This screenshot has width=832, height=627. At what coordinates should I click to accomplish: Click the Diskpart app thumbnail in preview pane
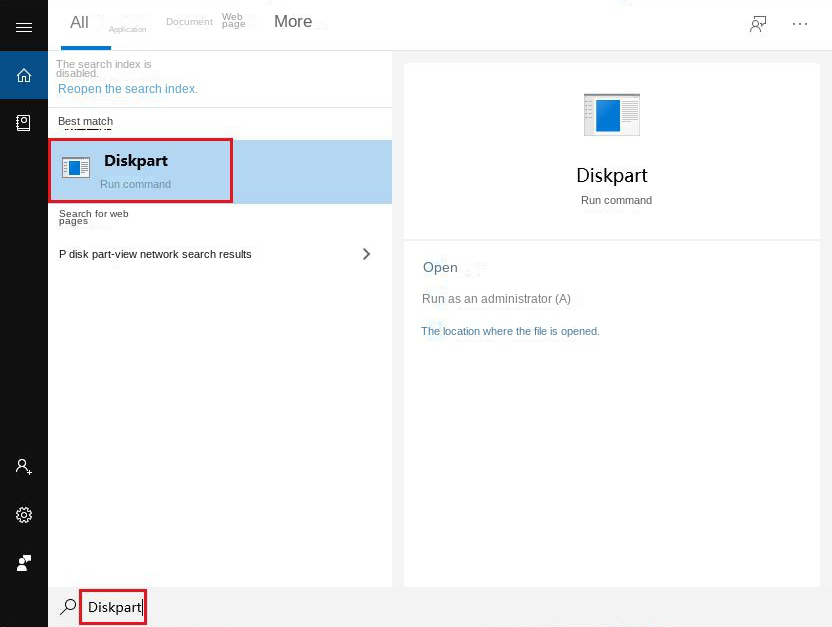611,113
